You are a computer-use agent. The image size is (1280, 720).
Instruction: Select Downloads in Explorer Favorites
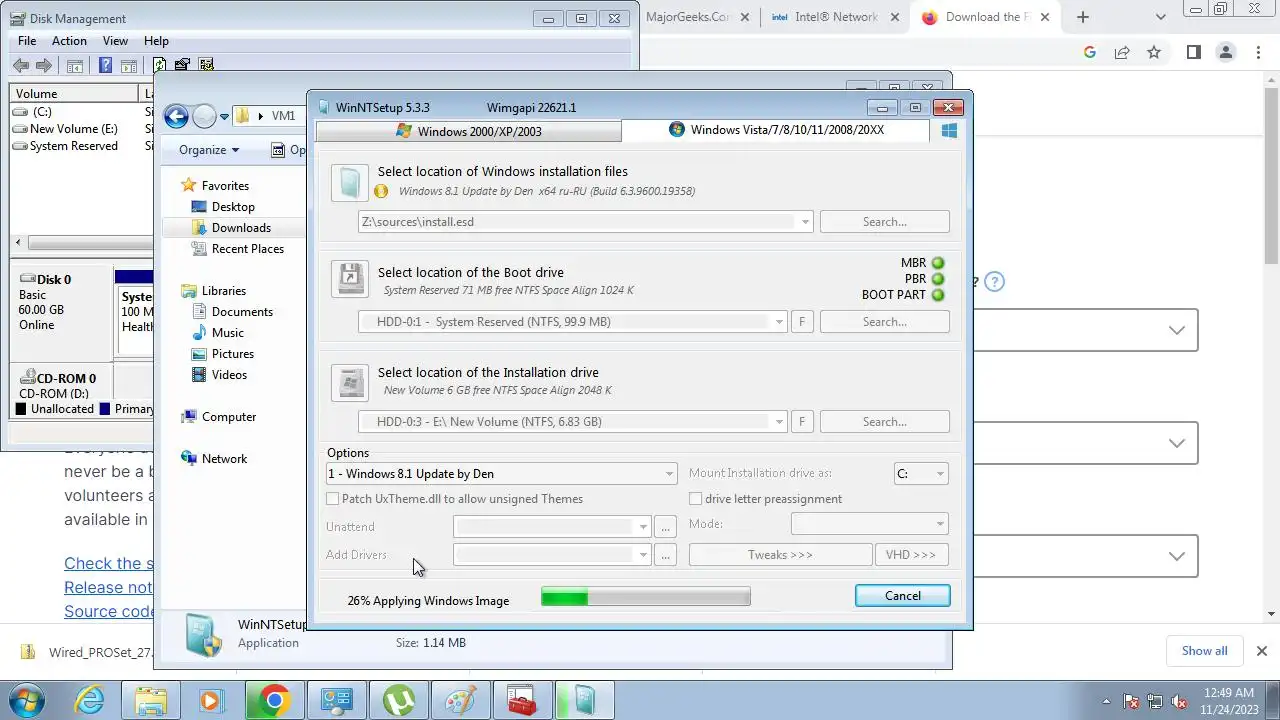click(241, 228)
